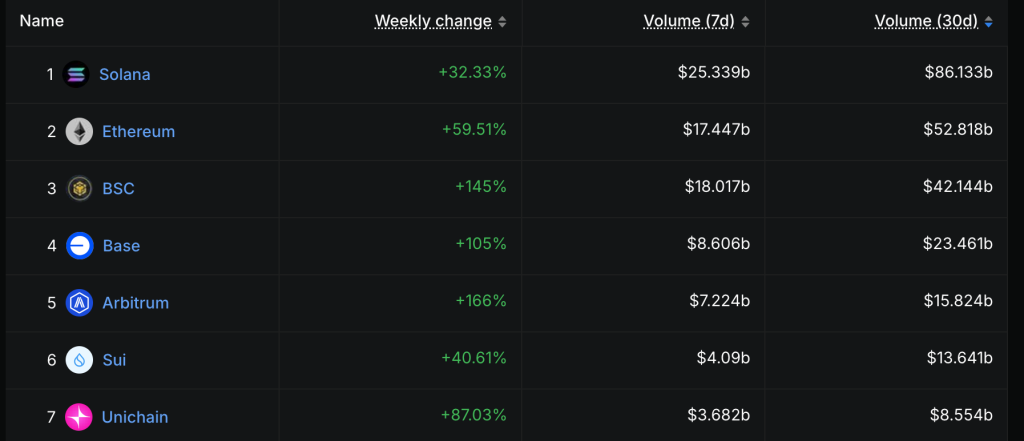The height and width of the screenshot is (441, 1024).
Task: Toggle sort arrows next to Volume (7d)
Action: click(745, 22)
